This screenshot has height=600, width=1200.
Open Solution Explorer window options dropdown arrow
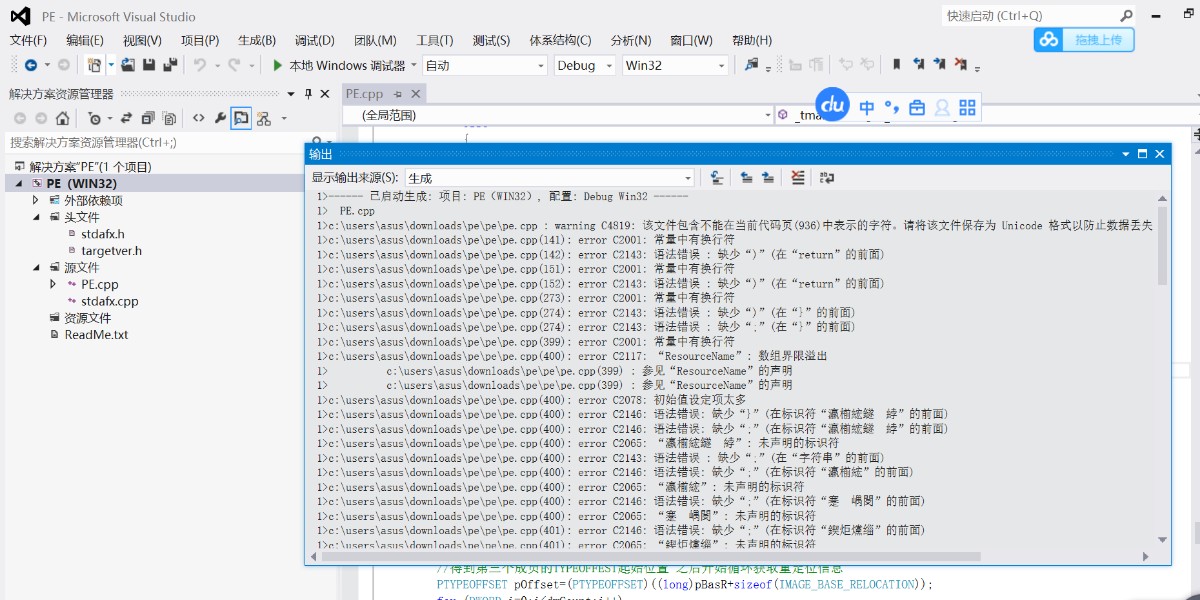coord(291,93)
